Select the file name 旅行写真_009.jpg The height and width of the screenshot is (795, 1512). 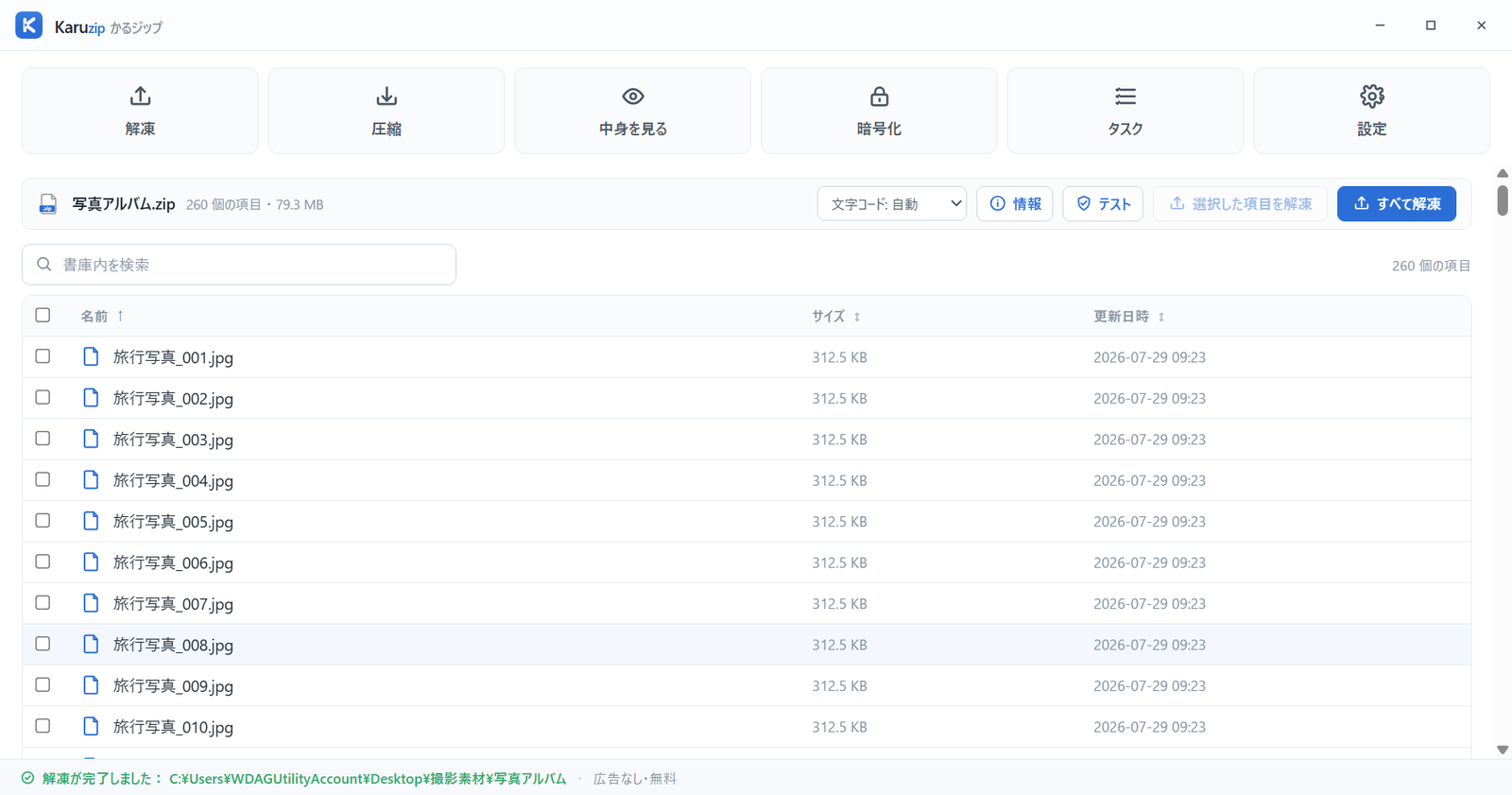coord(173,686)
